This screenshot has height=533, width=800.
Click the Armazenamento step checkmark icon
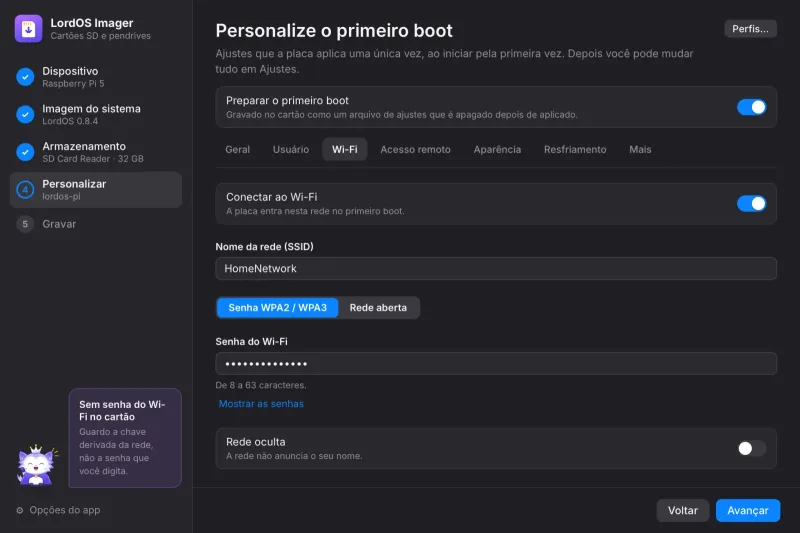[25, 152]
